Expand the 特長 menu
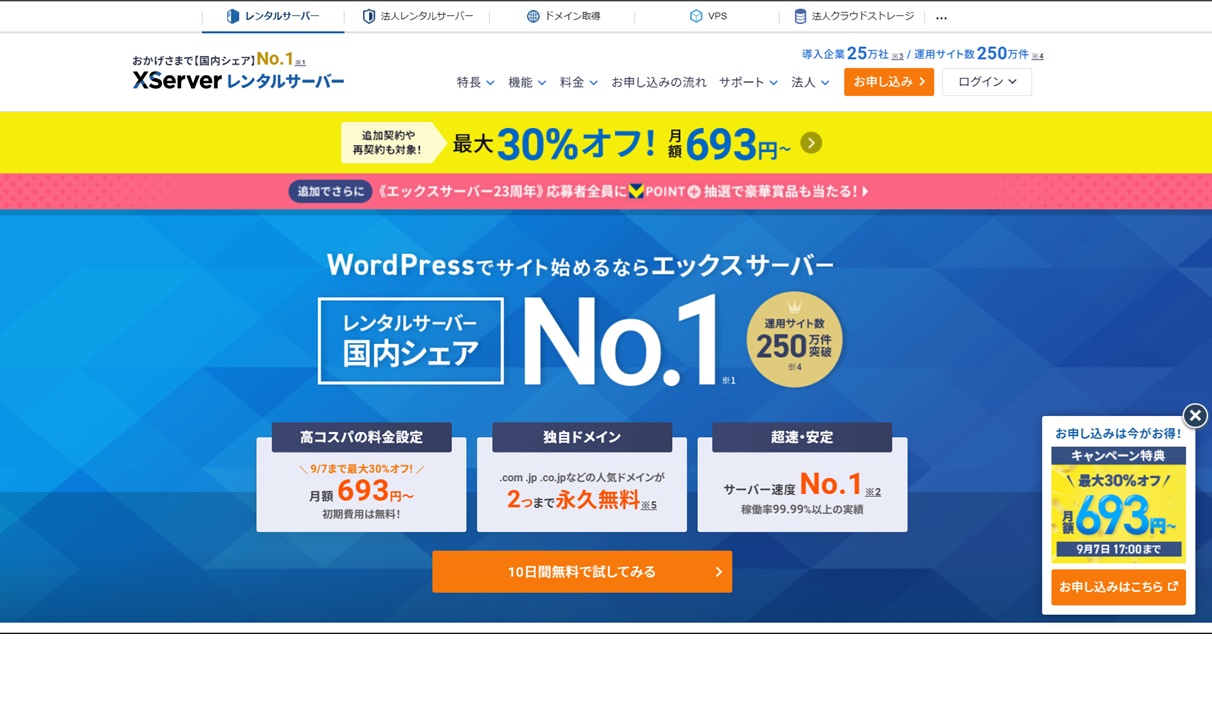Screen dimensions: 1212x720 point(476,82)
